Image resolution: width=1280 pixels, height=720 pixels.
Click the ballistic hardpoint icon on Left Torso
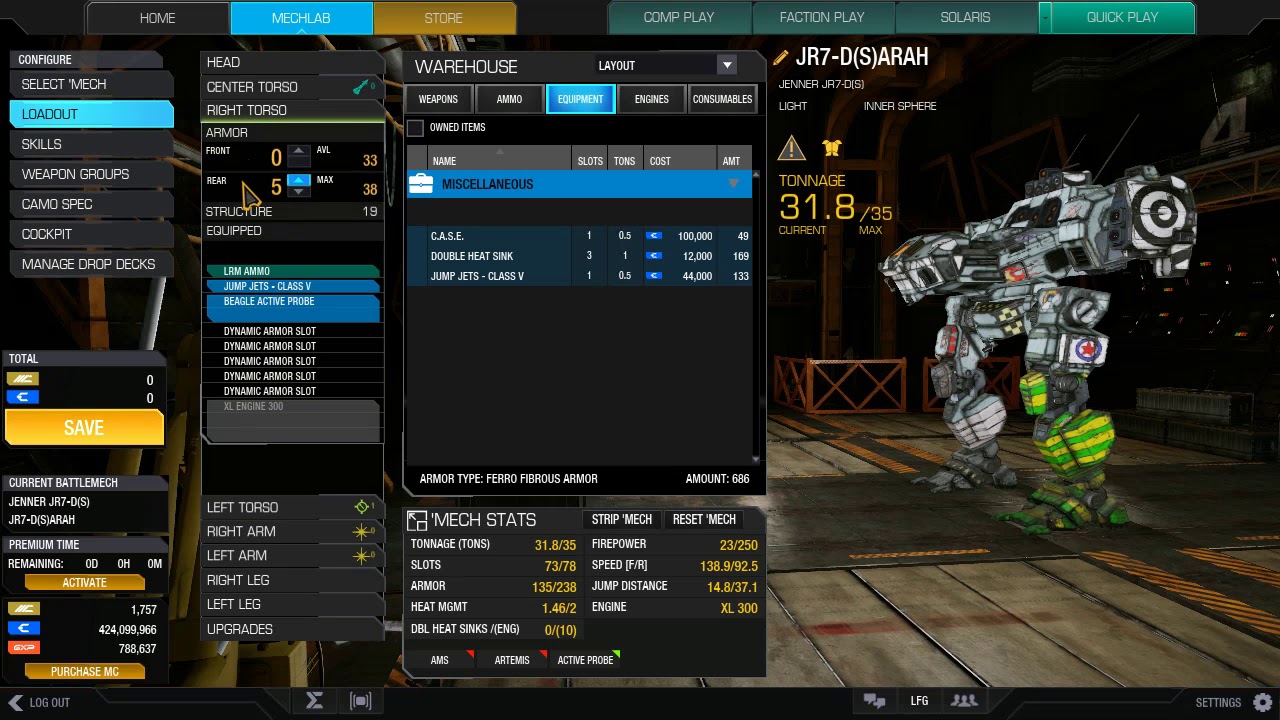(362, 507)
